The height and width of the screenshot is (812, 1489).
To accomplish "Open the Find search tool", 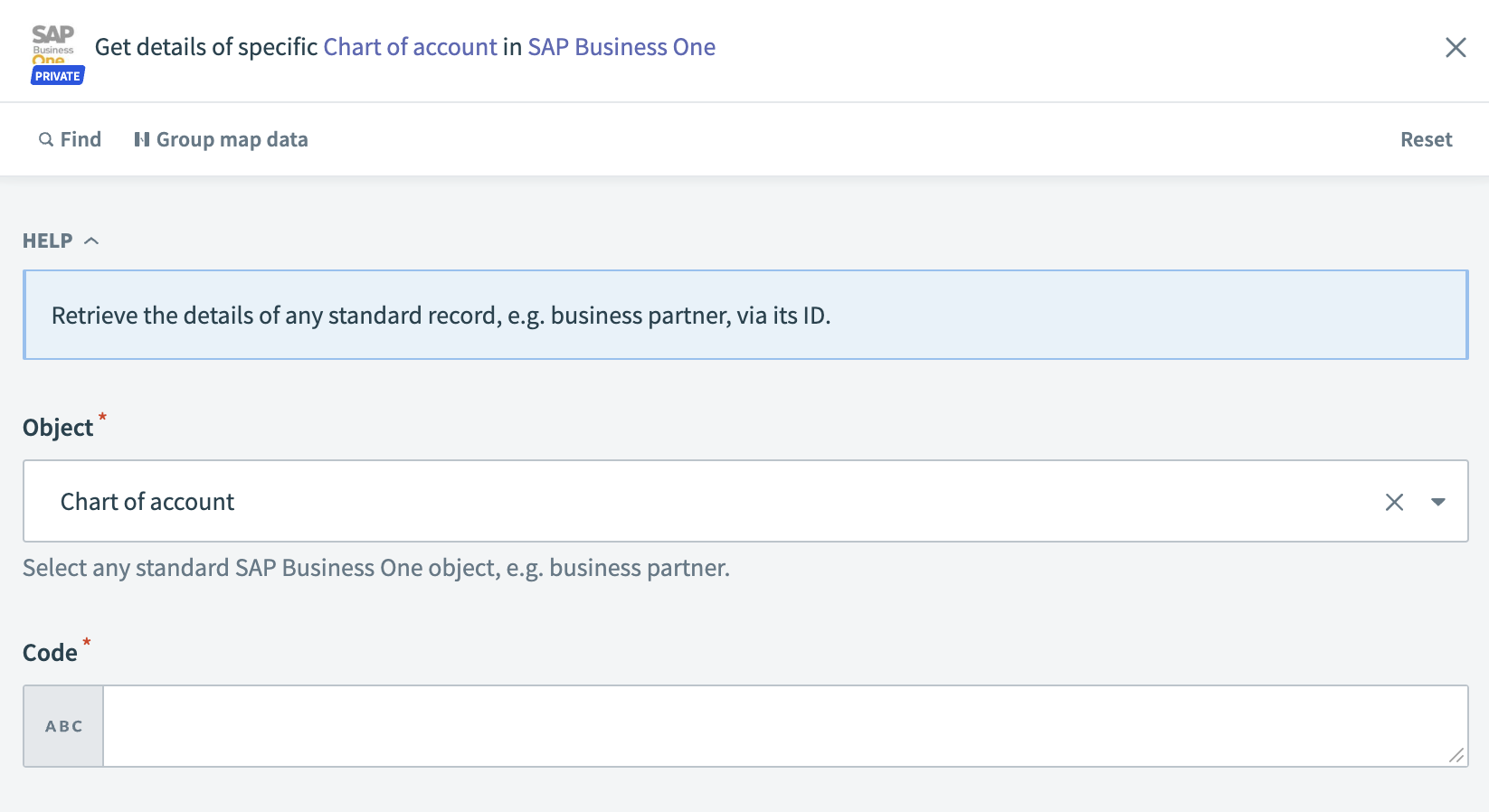I will pos(70,139).
